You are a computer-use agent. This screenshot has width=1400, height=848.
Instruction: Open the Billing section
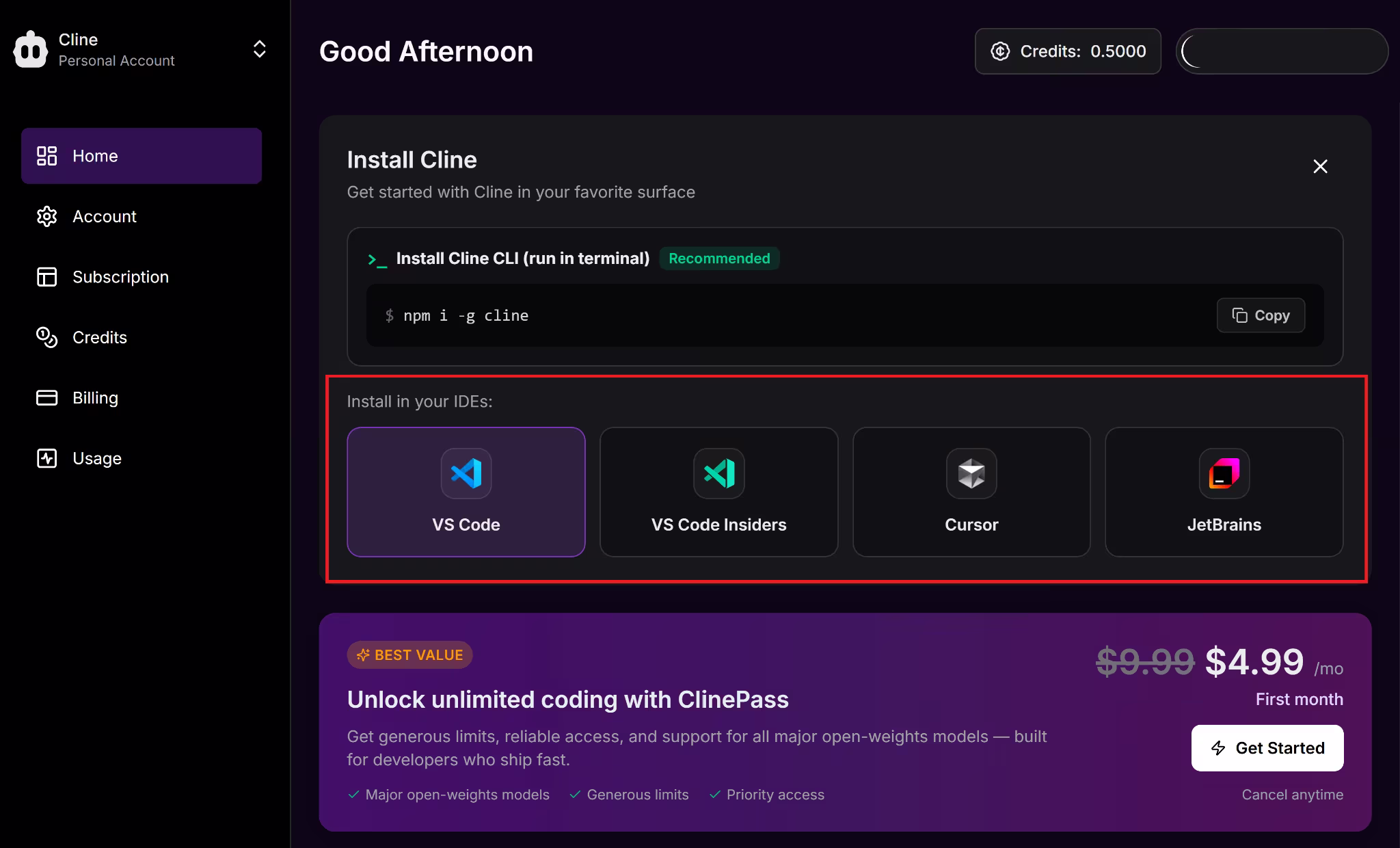tap(142, 398)
